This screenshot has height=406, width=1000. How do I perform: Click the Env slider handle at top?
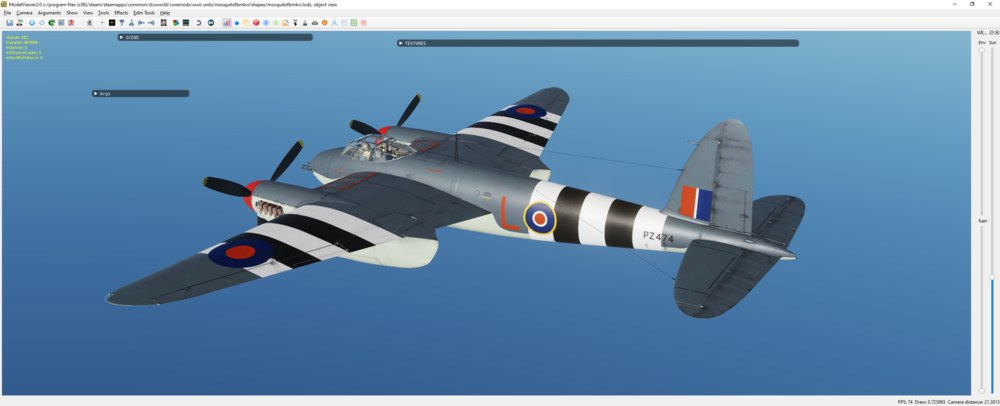pyautogui.click(x=982, y=50)
